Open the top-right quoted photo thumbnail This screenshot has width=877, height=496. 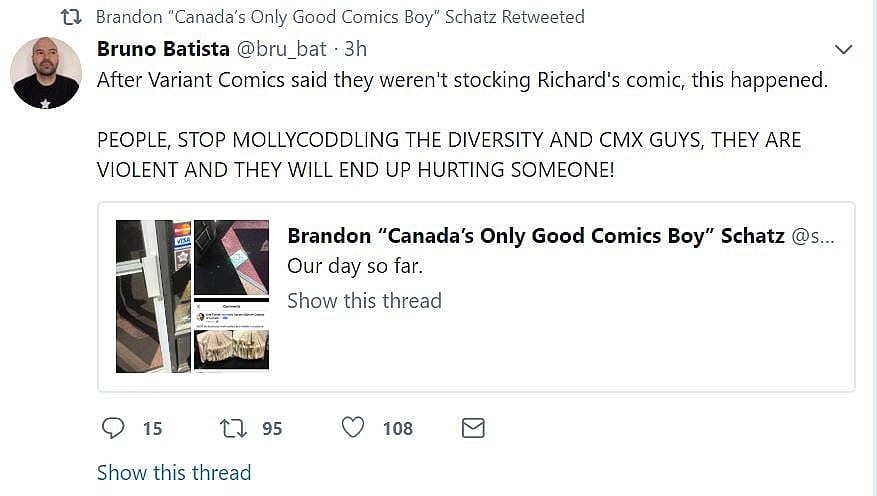pos(231,257)
